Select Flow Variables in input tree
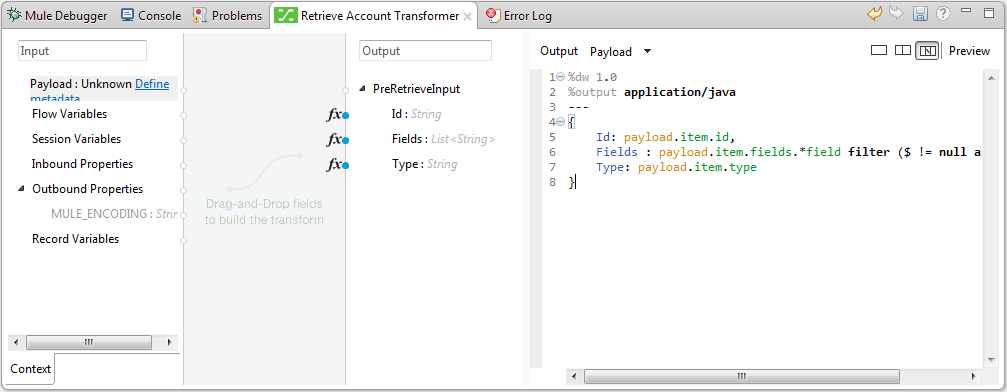Image resolution: width=1007 pixels, height=392 pixels. (69, 114)
